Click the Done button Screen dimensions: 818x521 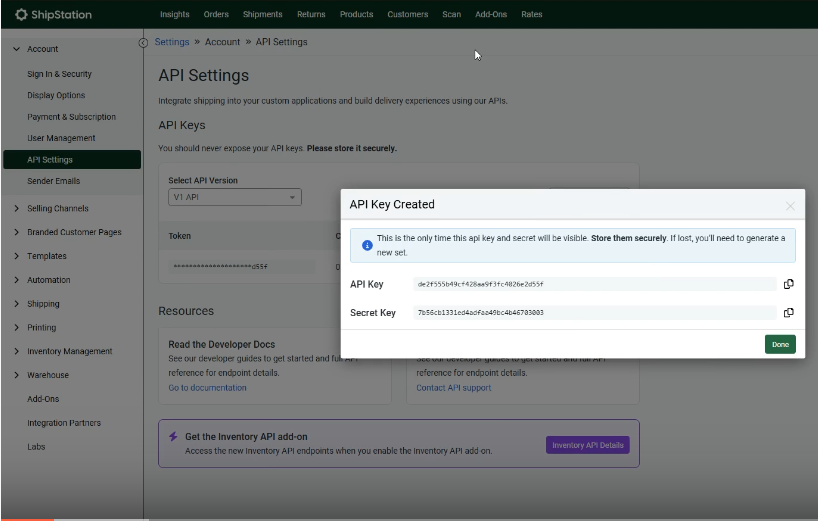click(x=780, y=344)
